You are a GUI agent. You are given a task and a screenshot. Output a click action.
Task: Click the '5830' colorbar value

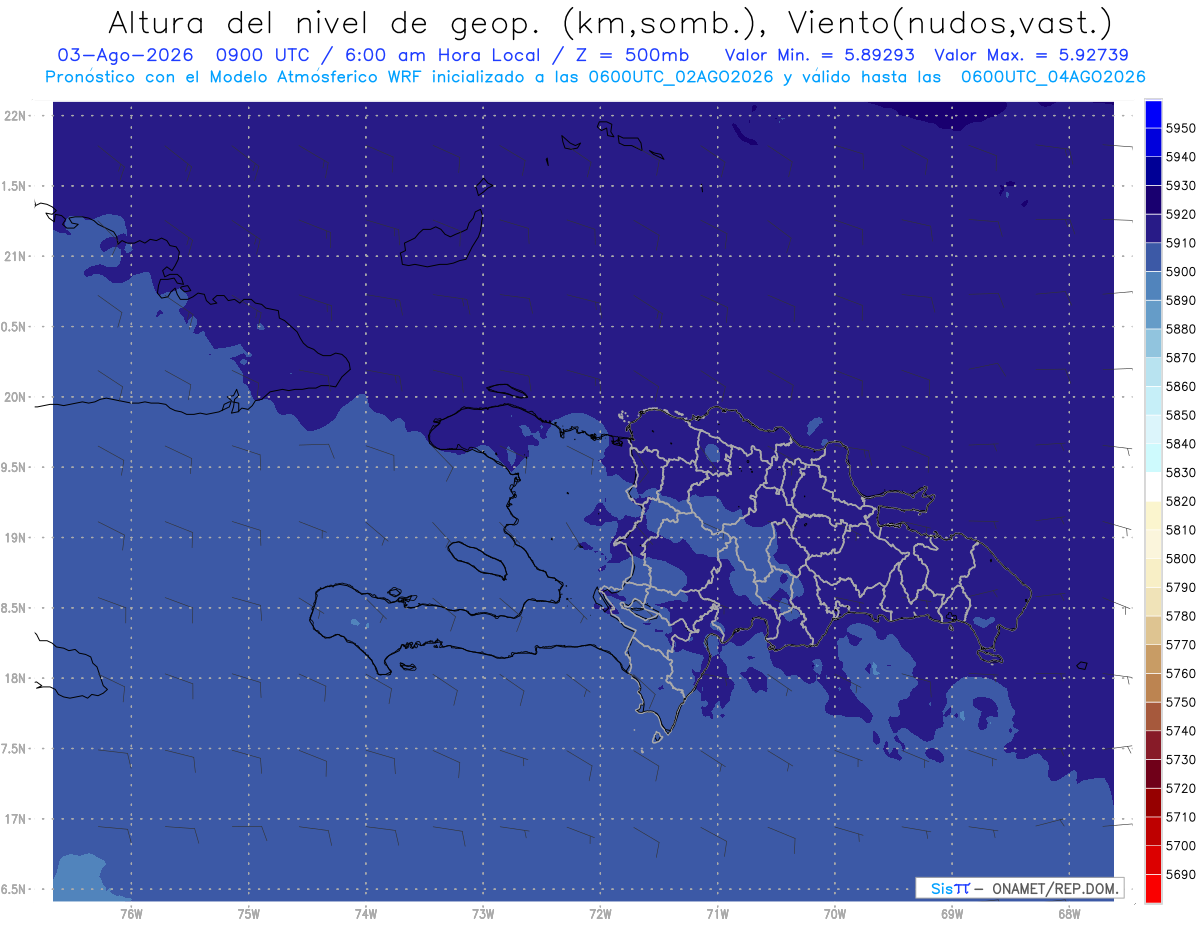click(x=1180, y=473)
